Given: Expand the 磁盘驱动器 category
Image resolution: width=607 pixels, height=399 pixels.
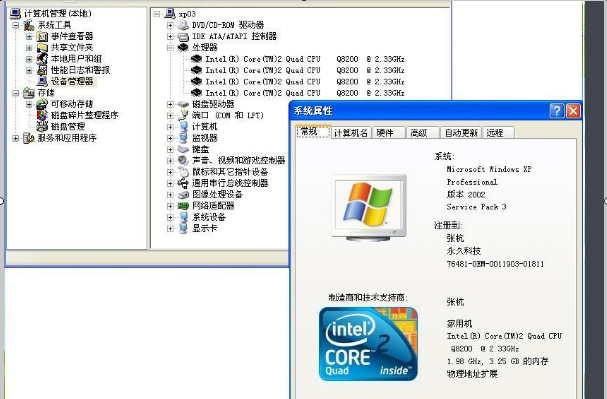Looking at the screenshot, I should point(170,104).
